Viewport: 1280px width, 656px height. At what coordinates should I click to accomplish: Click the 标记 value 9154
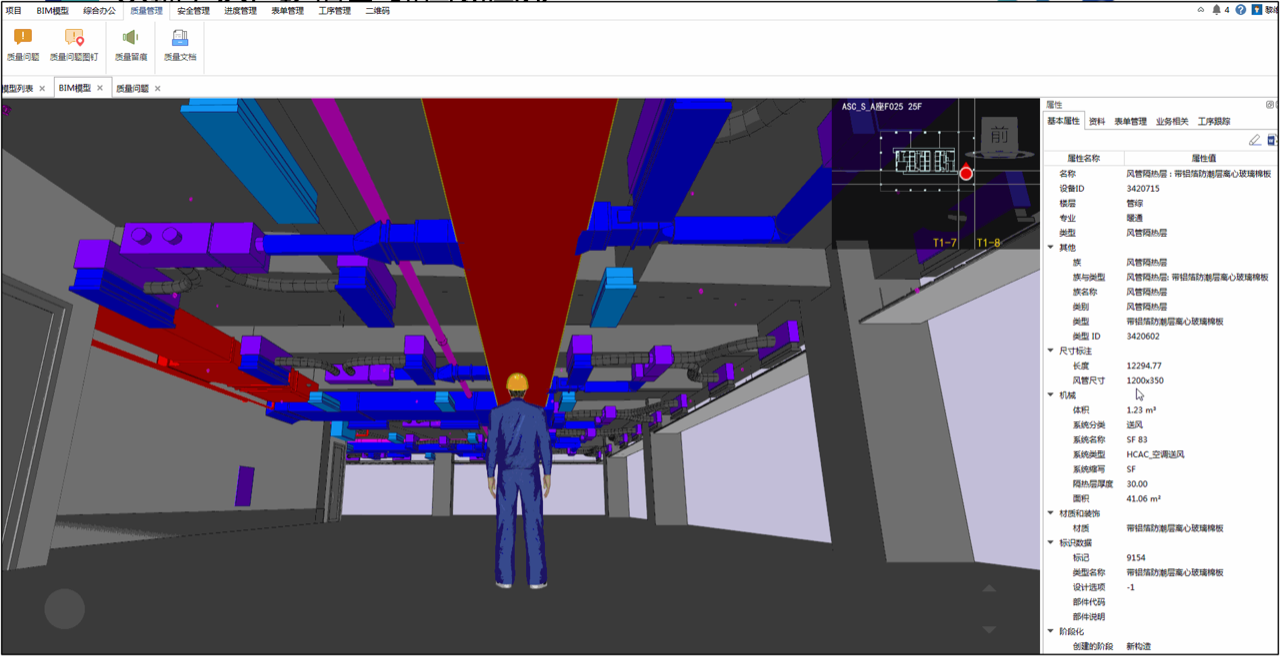pos(1136,558)
